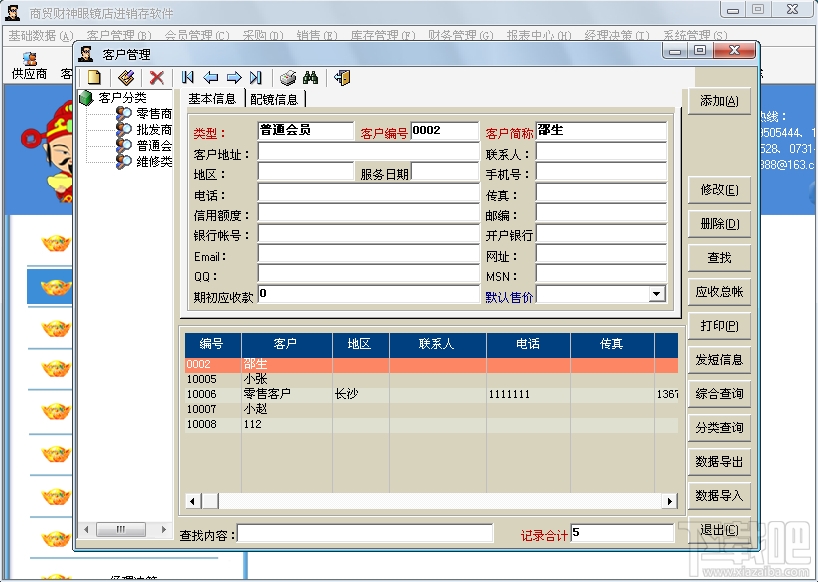
Task: Click the 信用额度 input field
Action: [x=368, y=214]
